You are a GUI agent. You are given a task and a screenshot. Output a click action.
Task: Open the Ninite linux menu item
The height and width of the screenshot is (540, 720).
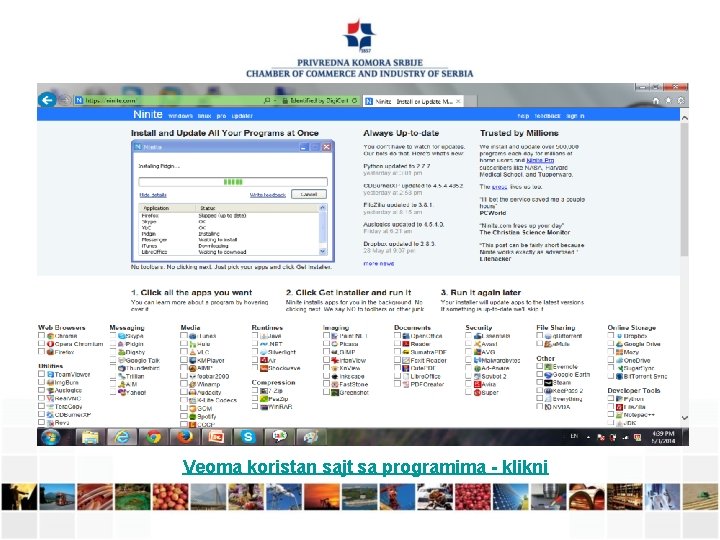tap(205, 116)
